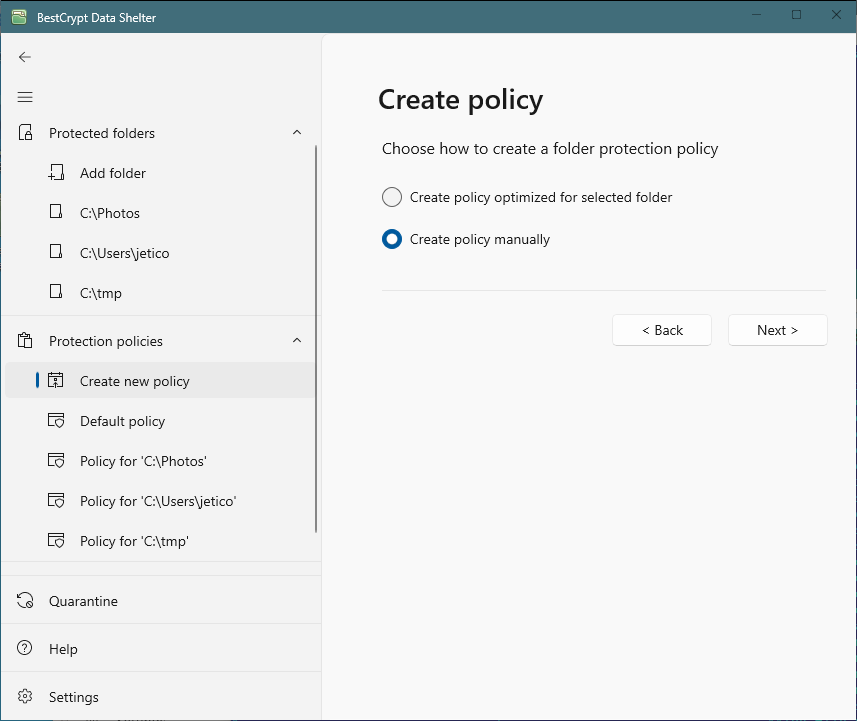Collapse the Protection policies section

point(297,341)
